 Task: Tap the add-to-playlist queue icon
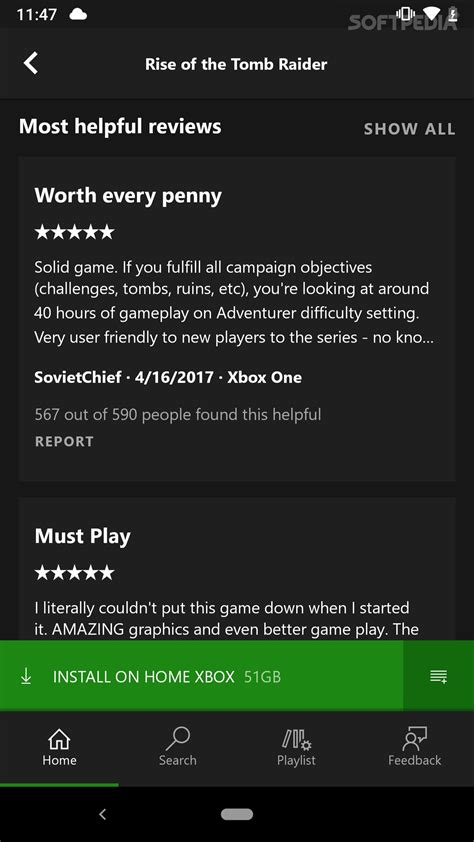439,677
